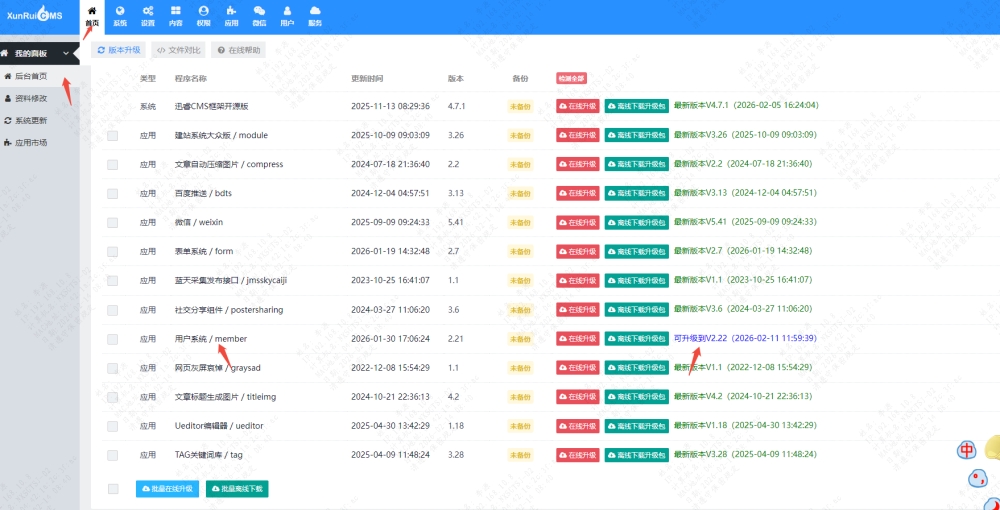This screenshot has width=1000, height=510.
Task: Click the 可升级到V2.22 link for member
Action: point(700,338)
